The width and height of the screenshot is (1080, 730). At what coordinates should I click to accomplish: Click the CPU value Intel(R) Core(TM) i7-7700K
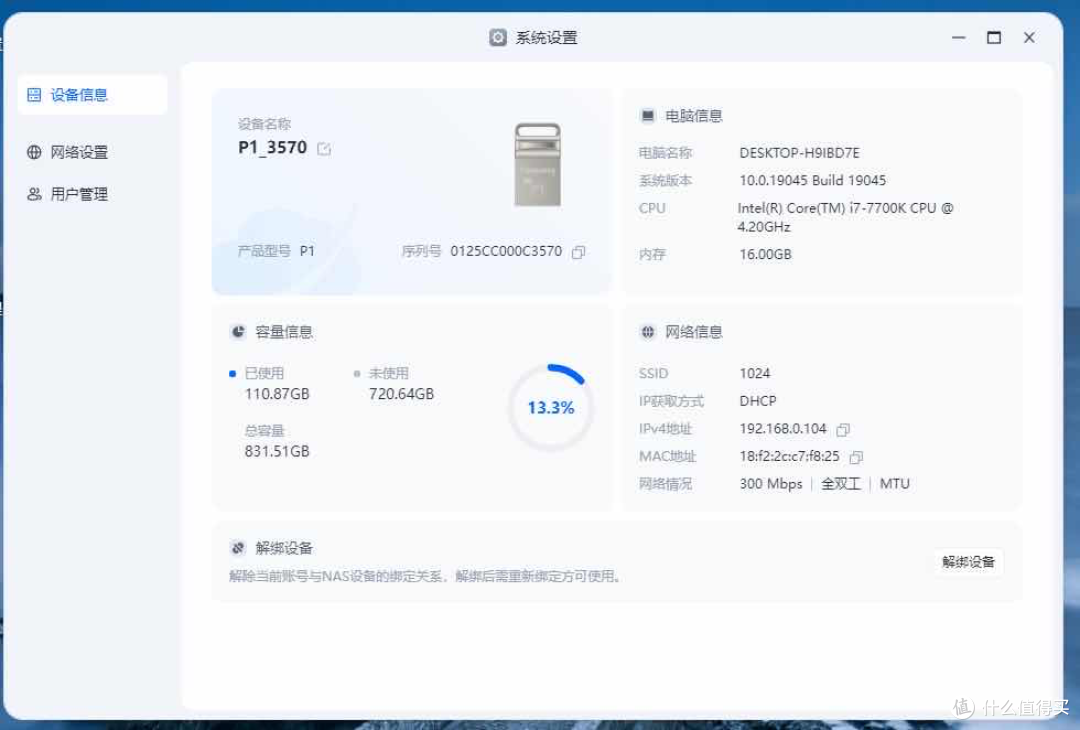pos(845,217)
